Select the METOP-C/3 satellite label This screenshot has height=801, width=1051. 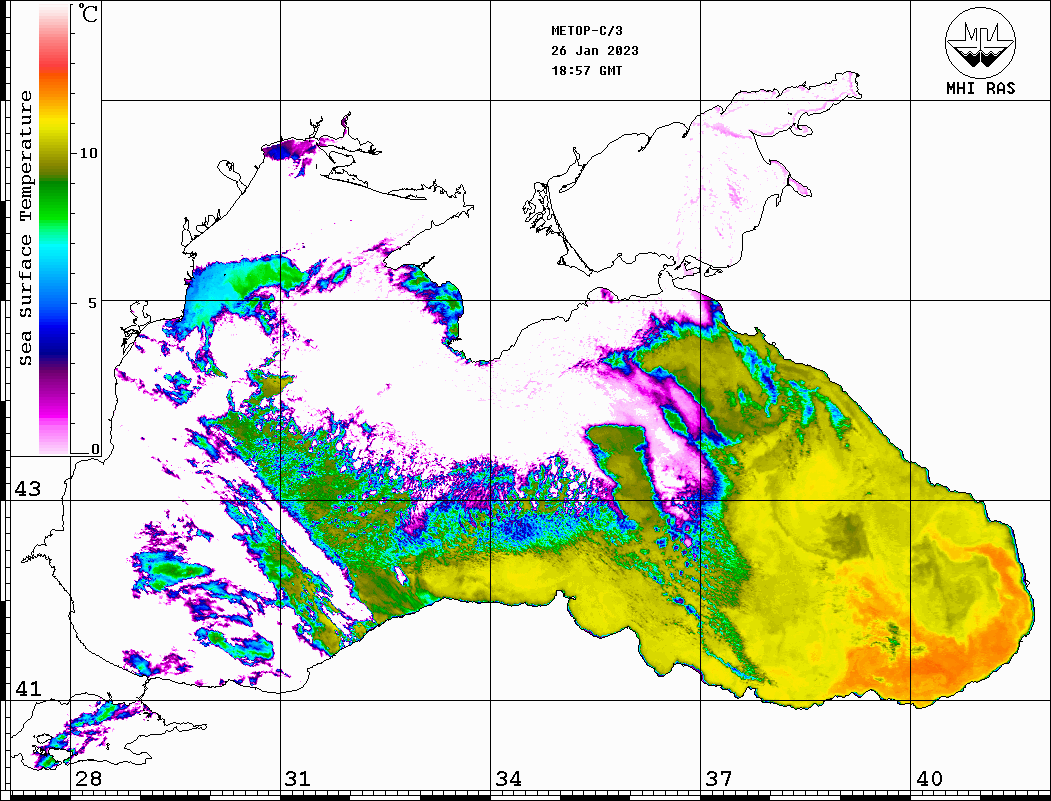tap(586, 31)
